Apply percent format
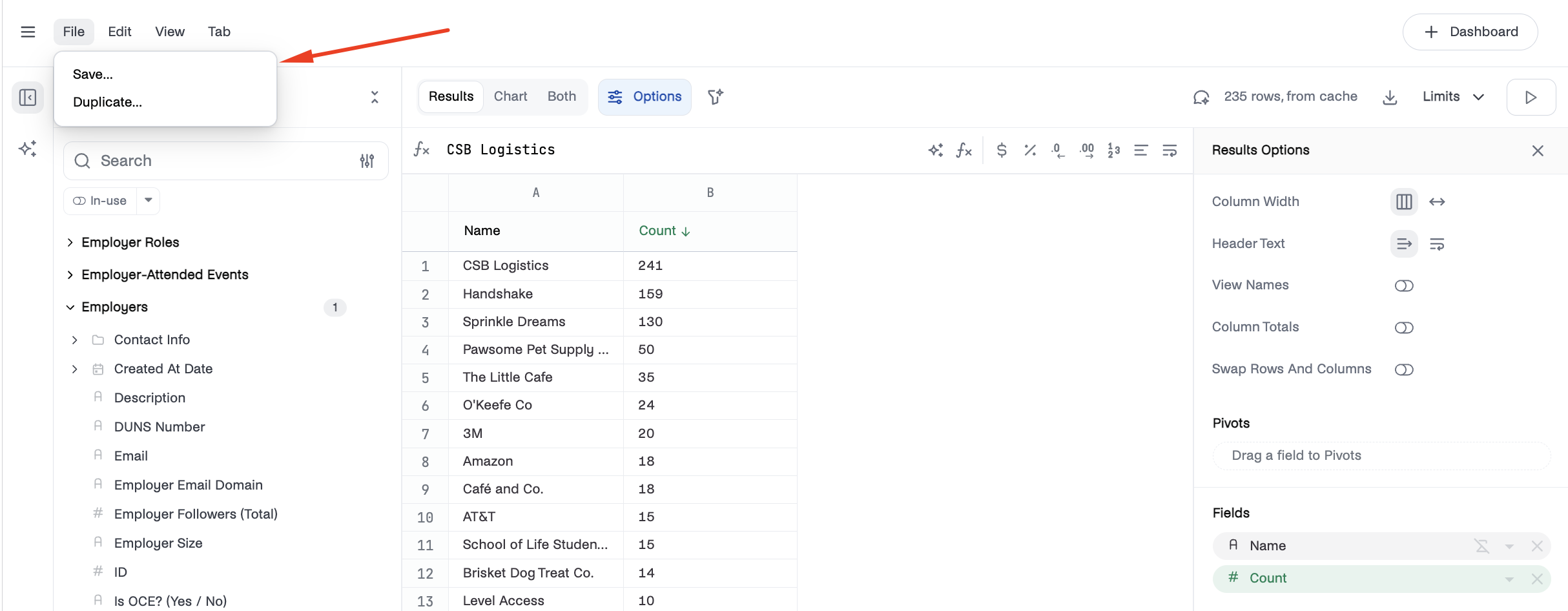Screen dimensions: 1568x611 1030,150
